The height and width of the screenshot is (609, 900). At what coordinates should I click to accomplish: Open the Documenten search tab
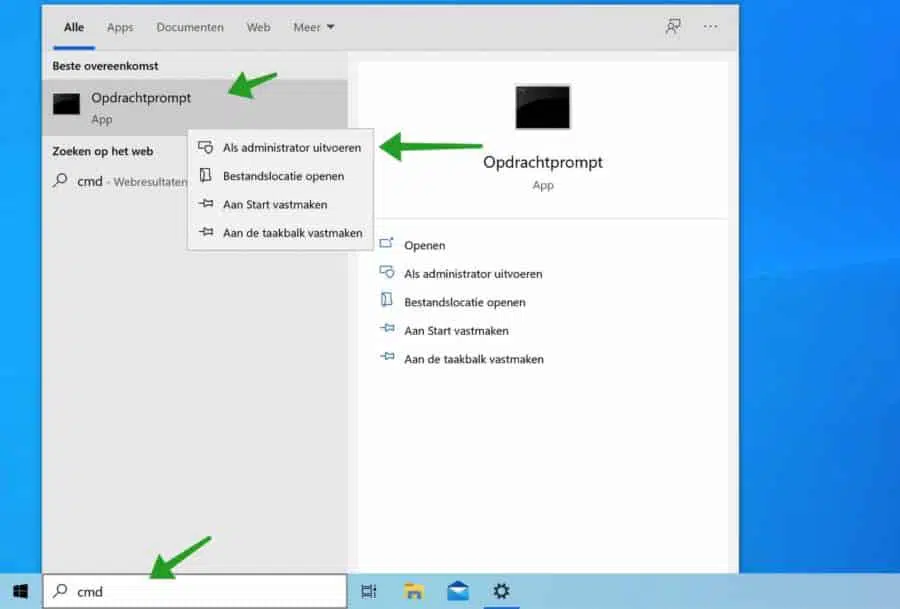(x=190, y=28)
